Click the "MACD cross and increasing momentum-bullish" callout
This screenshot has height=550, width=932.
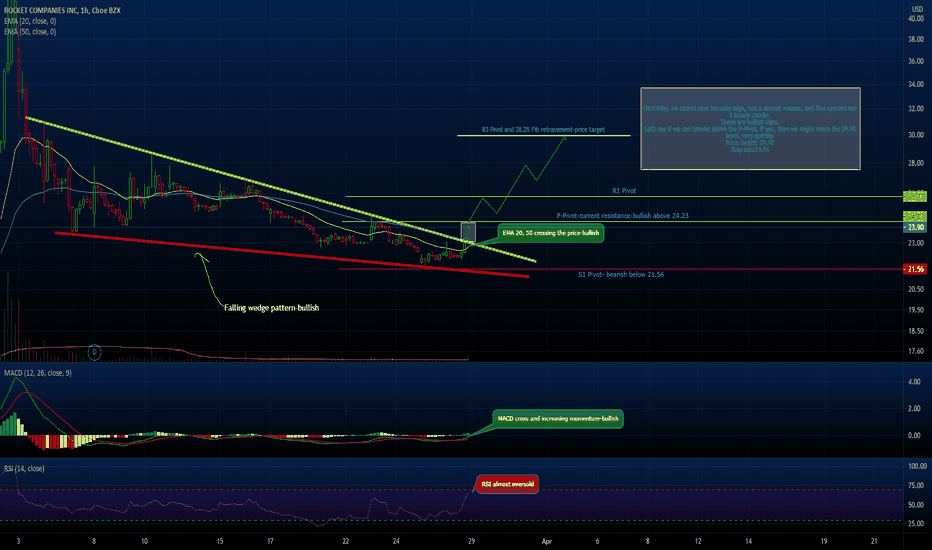pos(558,419)
